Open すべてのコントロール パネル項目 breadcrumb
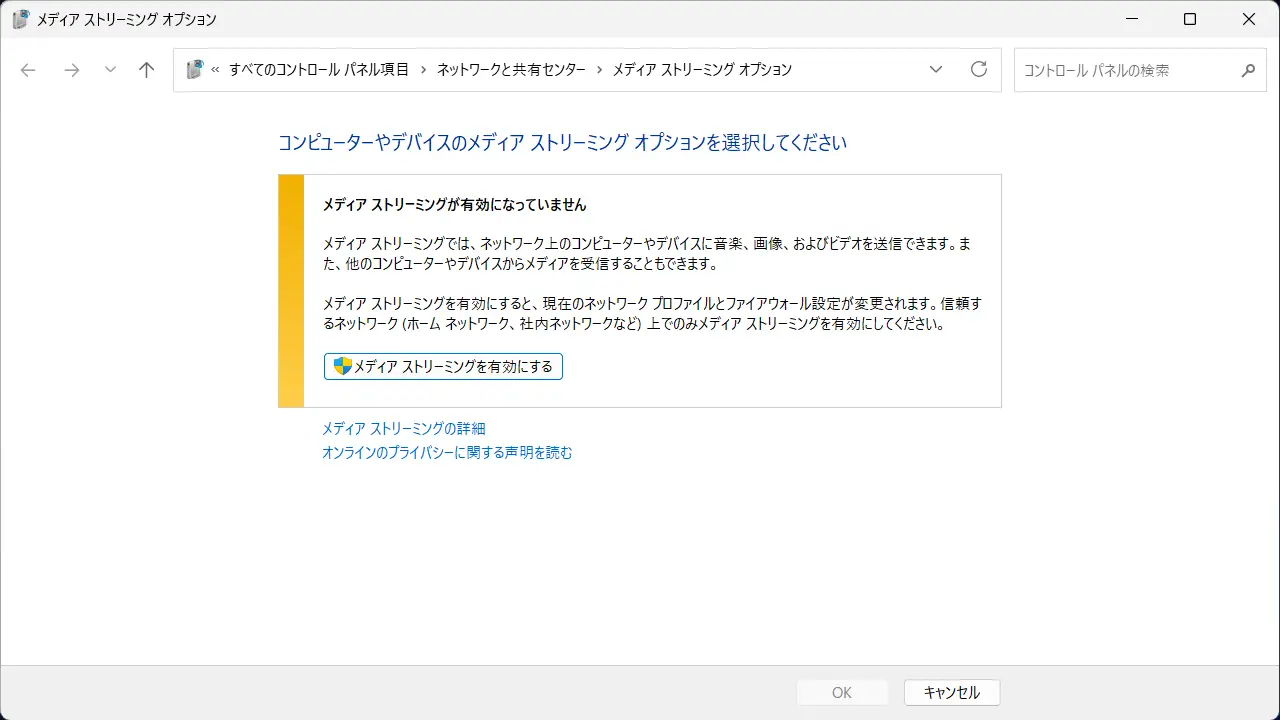This screenshot has width=1280, height=720. tap(318, 70)
